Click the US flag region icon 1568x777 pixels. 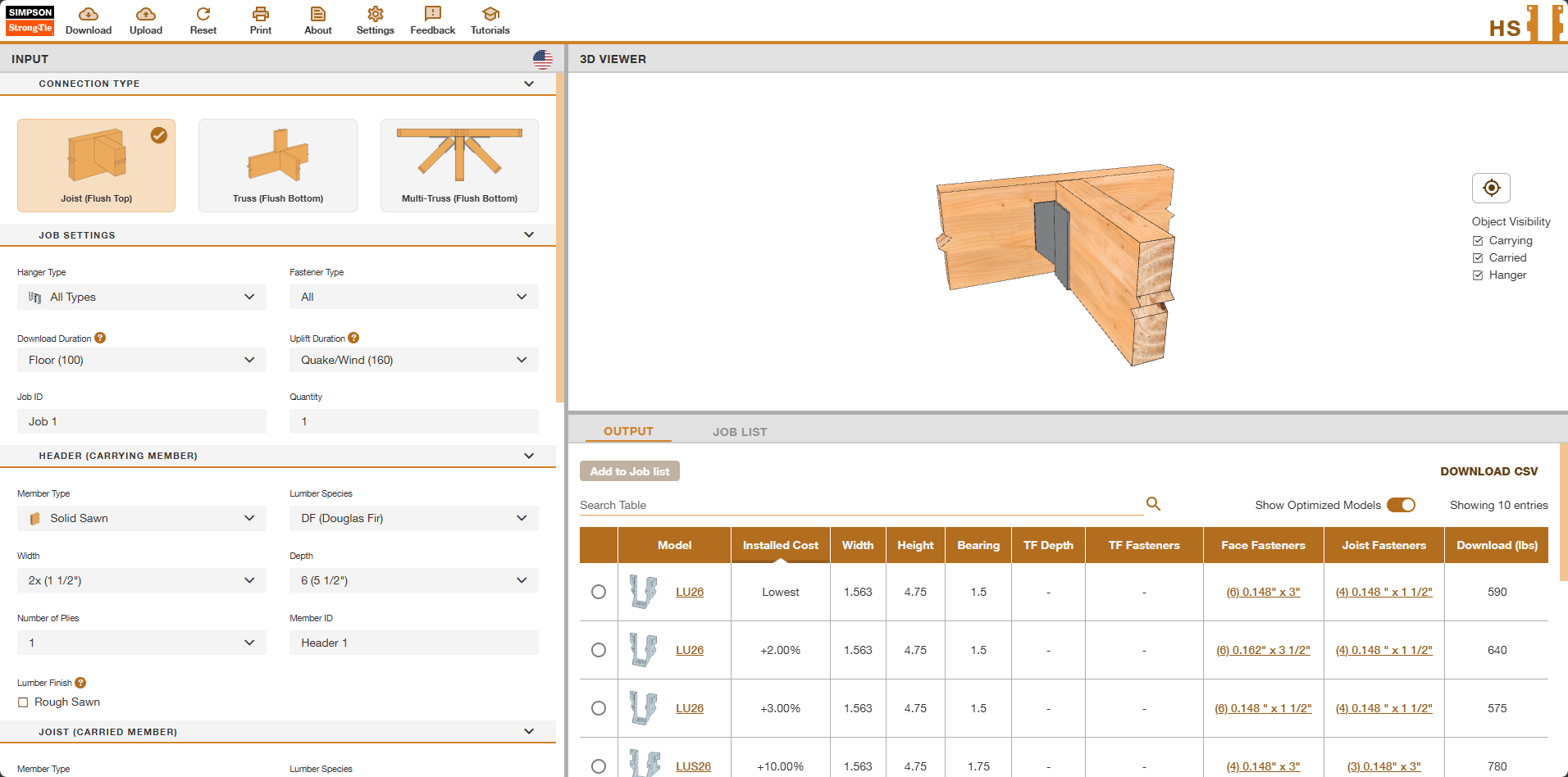pos(542,59)
